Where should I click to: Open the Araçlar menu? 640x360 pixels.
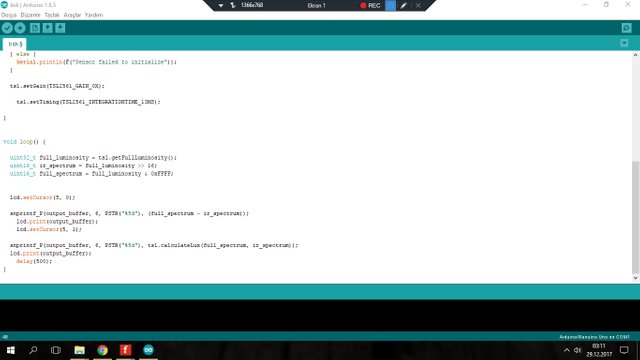coord(72,15)
